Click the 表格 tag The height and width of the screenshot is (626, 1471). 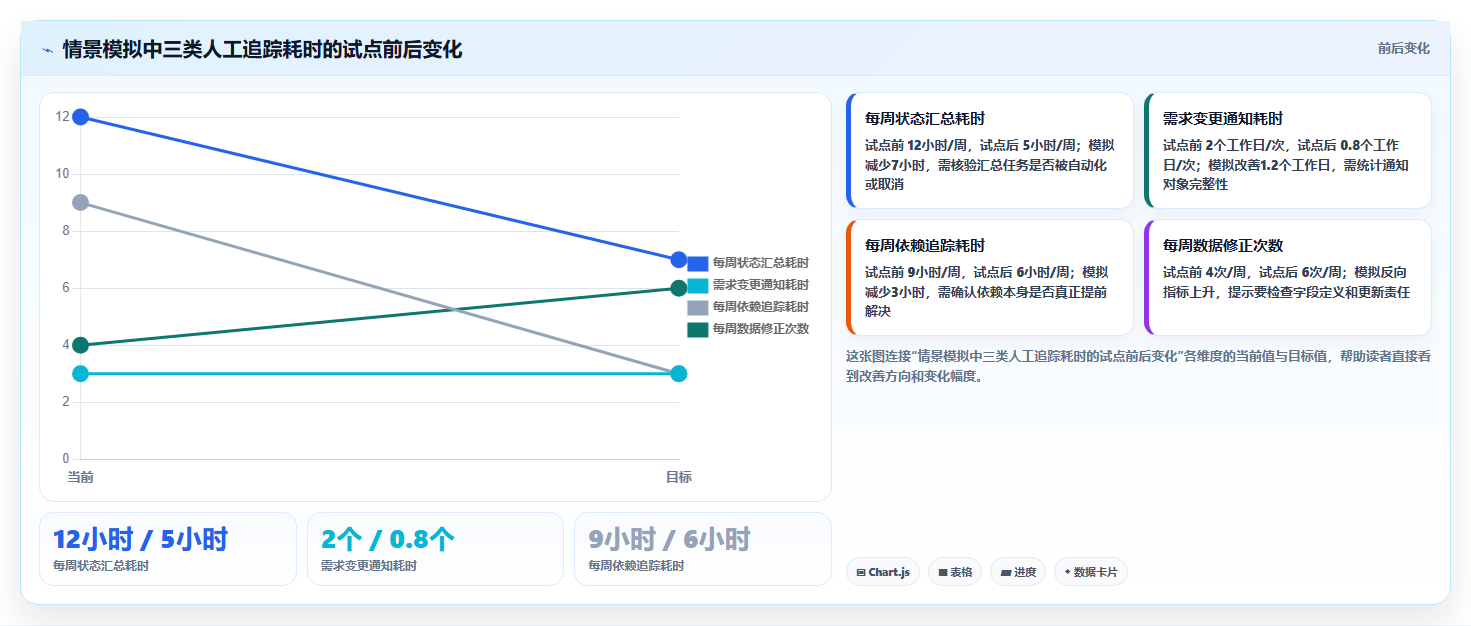(x=955, y=572)
